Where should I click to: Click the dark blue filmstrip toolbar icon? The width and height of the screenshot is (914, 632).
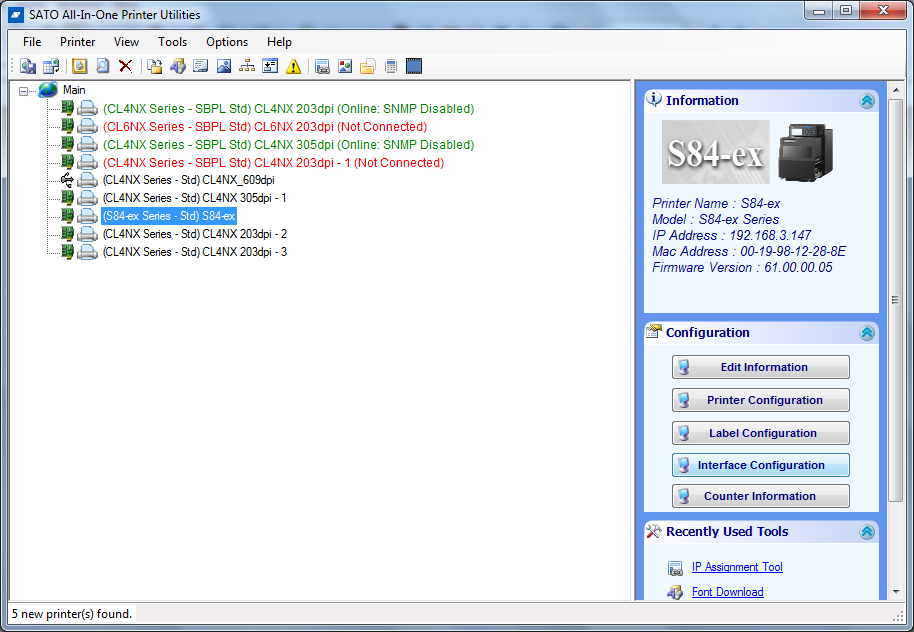pyautogui.click(x=414, y=66)
